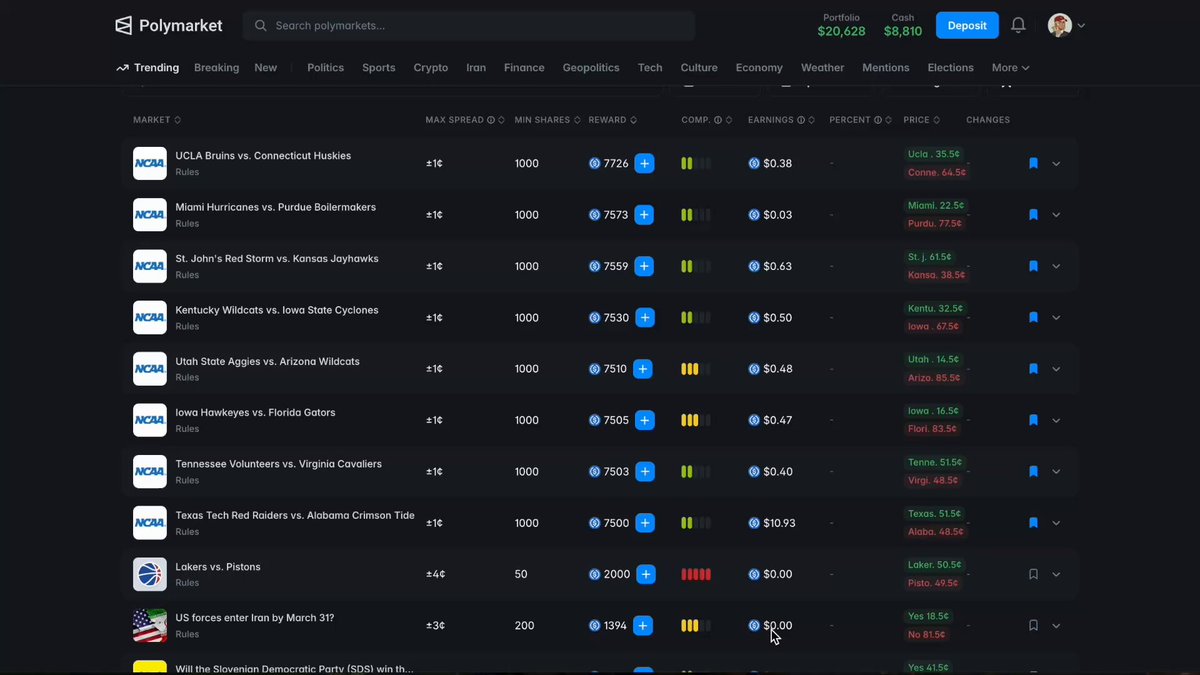
Task: Remove bookmark from UCLA Bruins vs. Connecticut Huskies
Action: pyautogui.click(x=1034, y=163)
